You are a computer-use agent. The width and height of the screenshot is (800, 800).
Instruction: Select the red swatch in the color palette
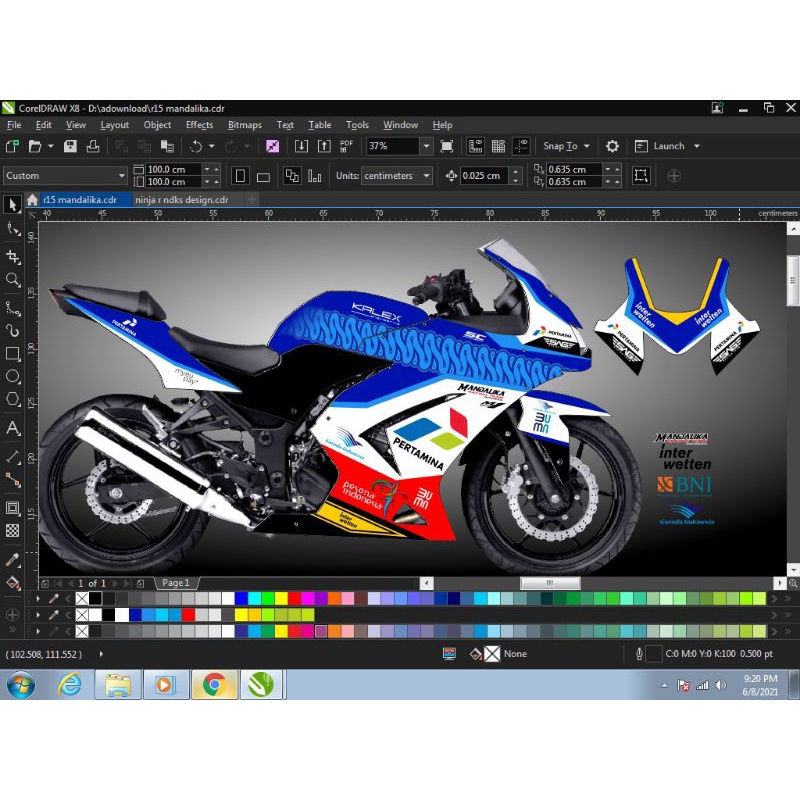tap(296, 598)
